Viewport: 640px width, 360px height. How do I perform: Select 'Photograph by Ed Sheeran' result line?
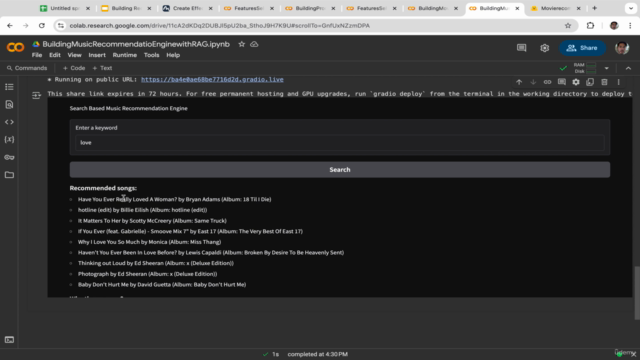147,274
